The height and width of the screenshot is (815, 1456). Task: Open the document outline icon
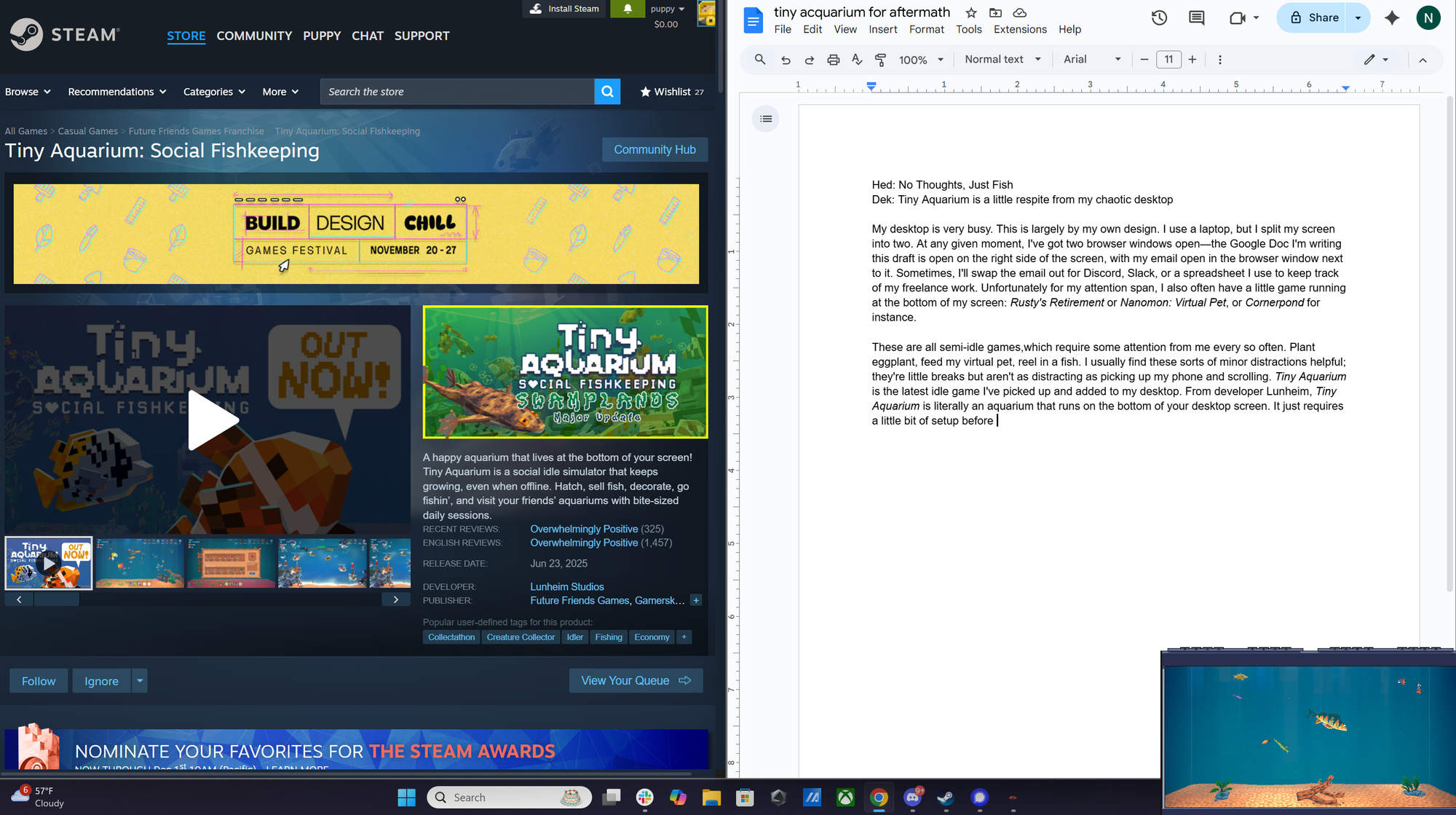[764, 118]
